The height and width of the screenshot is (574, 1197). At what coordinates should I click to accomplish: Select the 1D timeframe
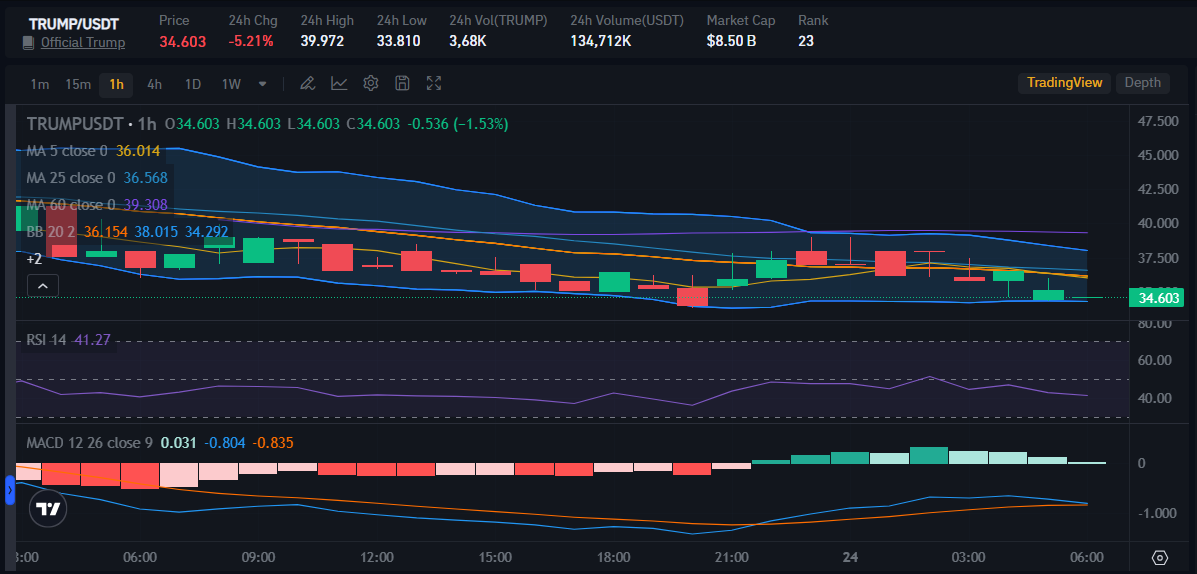coord(193,84)
